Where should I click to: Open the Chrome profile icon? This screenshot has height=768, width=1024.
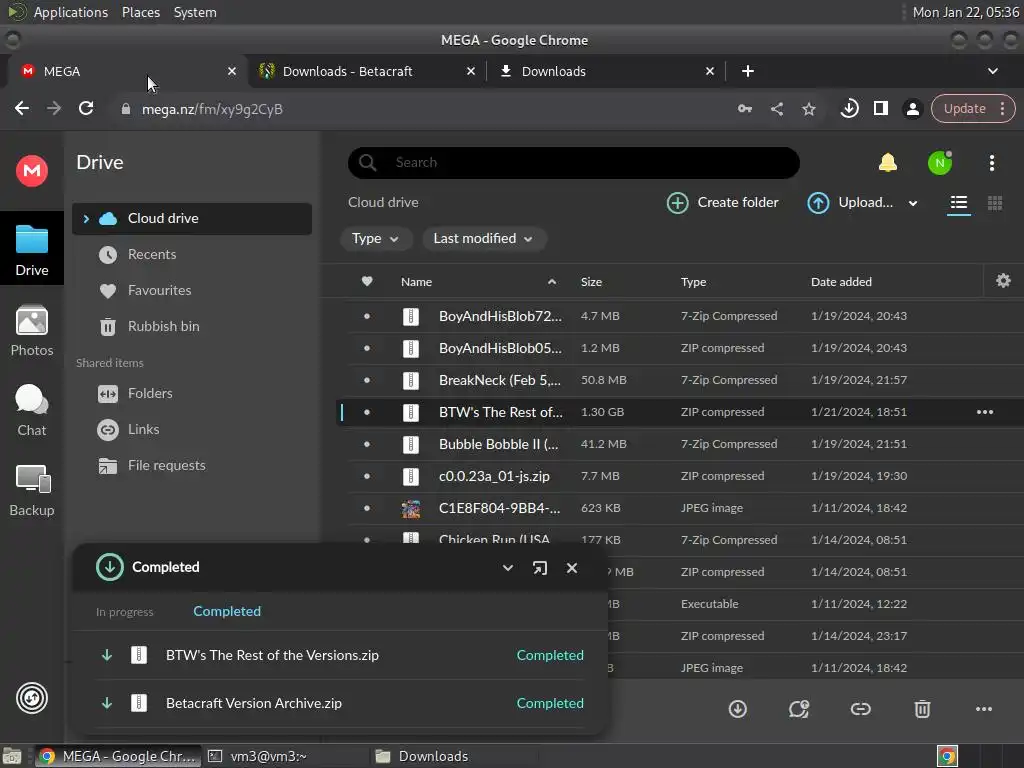point(912,109)
